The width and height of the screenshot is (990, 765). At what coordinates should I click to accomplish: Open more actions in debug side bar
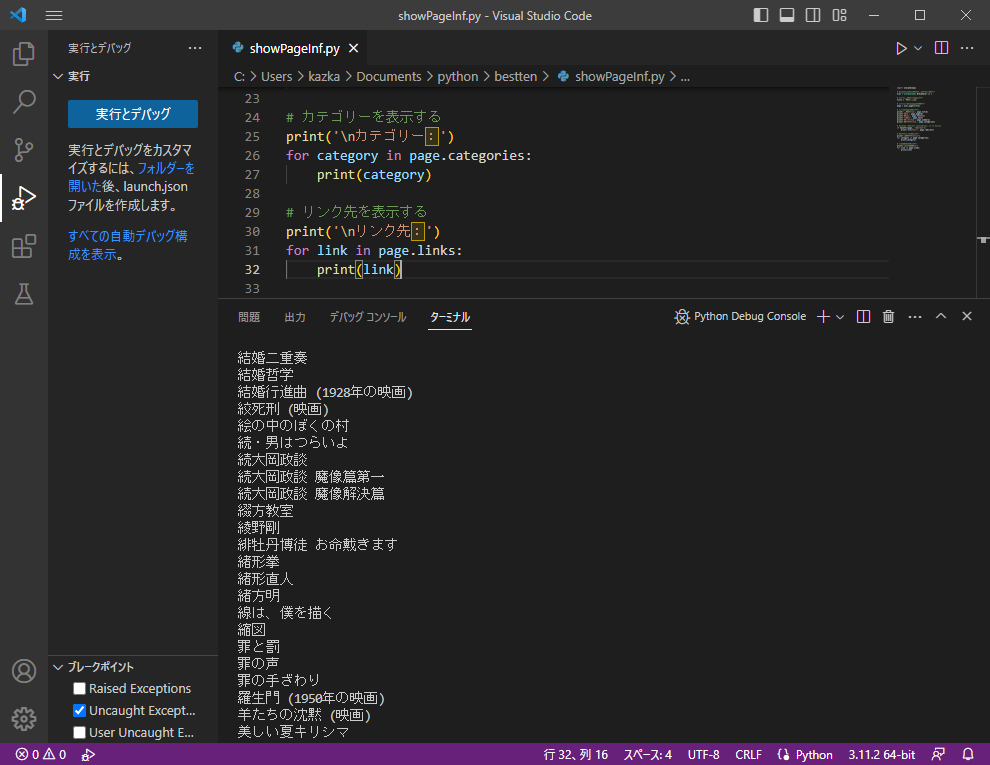(195, 48)
